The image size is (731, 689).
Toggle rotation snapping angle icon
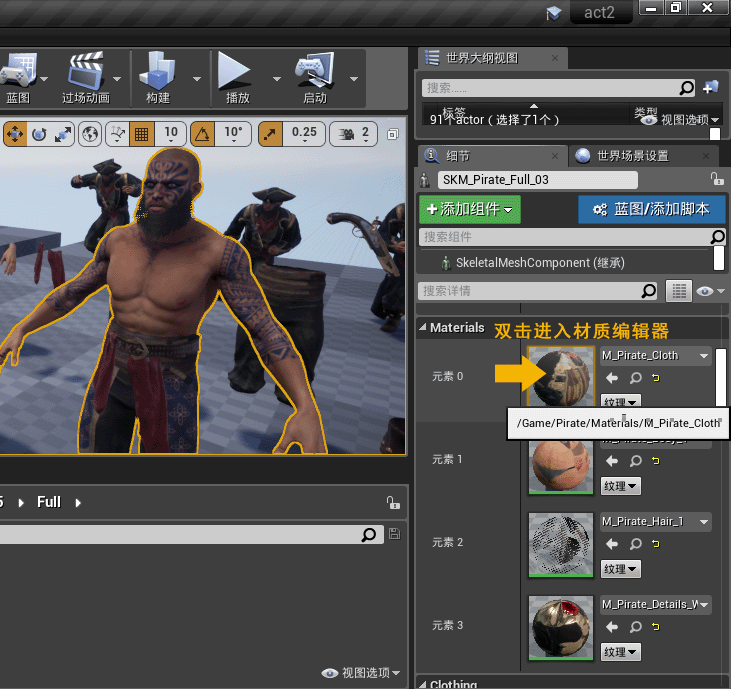pyautogui.click(x=202, y=135)
